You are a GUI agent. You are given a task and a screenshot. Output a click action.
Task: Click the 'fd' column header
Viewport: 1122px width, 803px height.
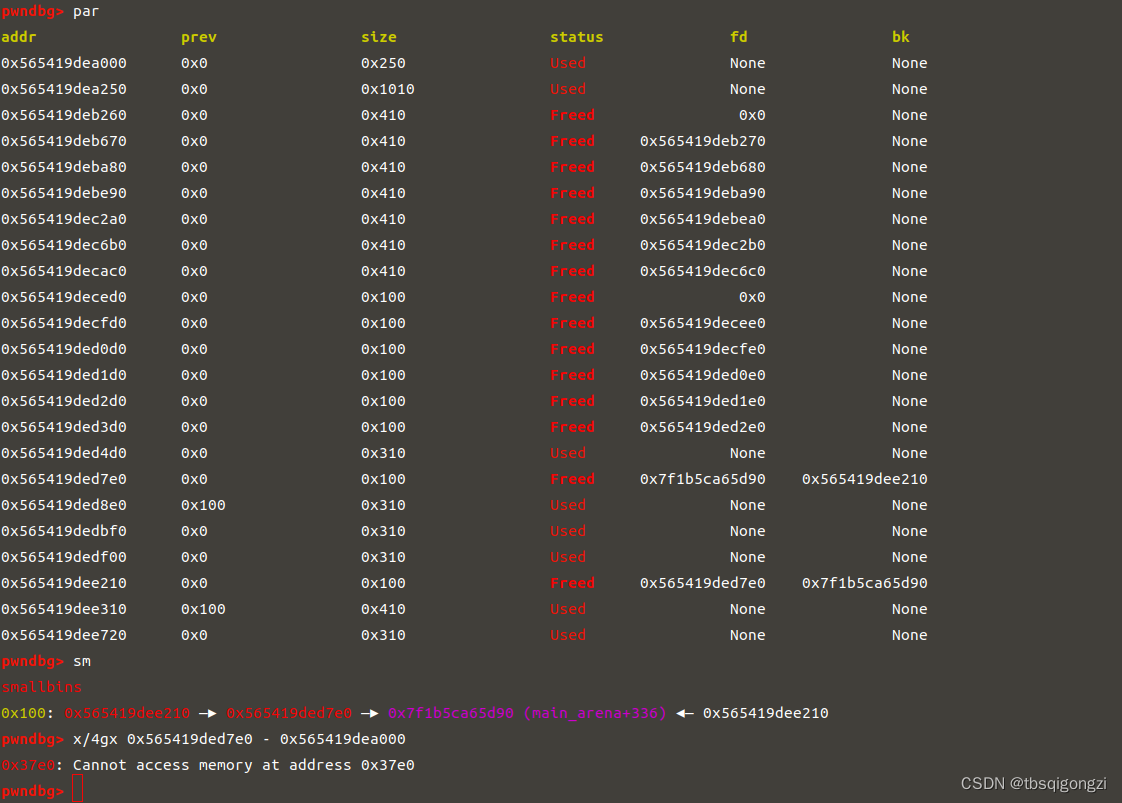(x=738, y=37)
